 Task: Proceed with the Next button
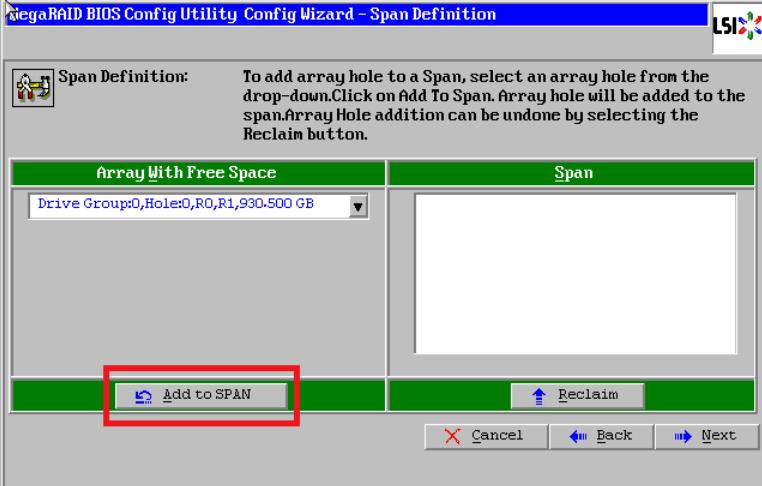pos(707,436)
